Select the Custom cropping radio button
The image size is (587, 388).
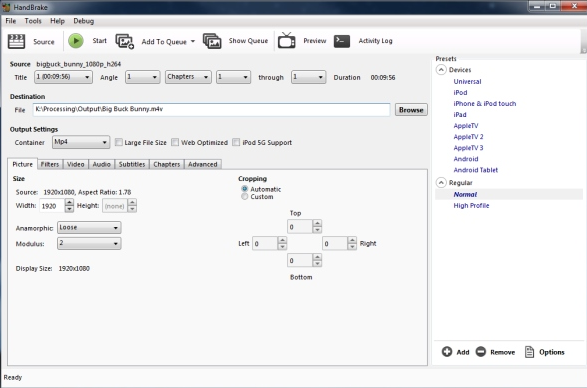click(x=244, y=197)
